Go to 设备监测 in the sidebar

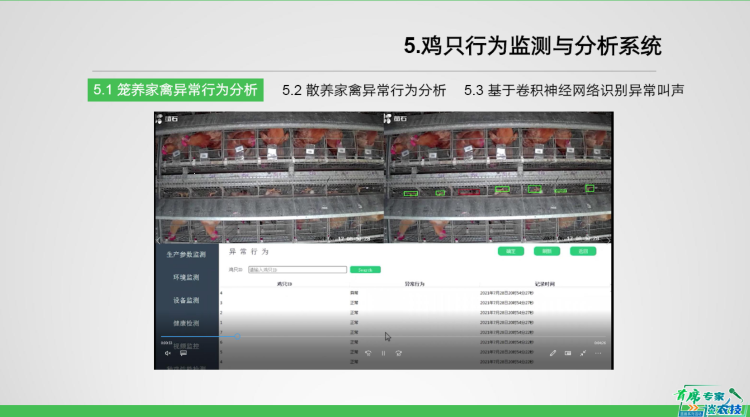pyautogui.click(x=186, y=300)
